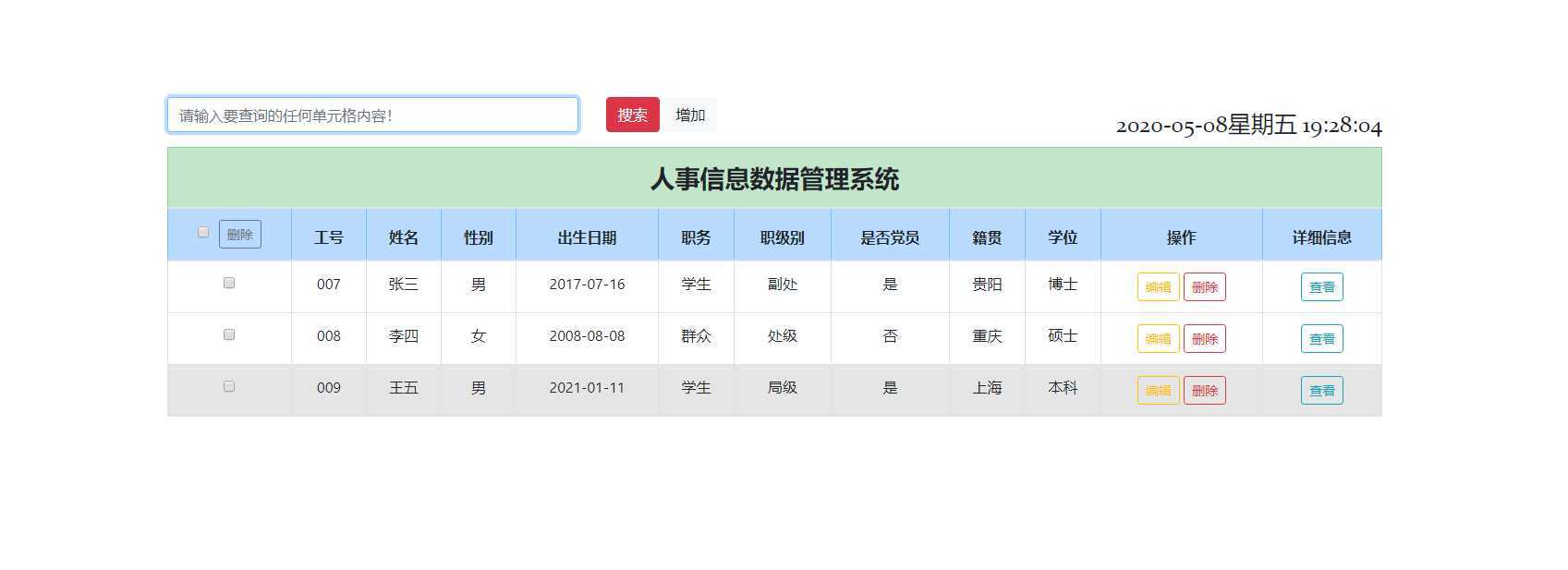
Task: Click the 群众 cell
Action: pyautogui.click(x=696, y=336)
